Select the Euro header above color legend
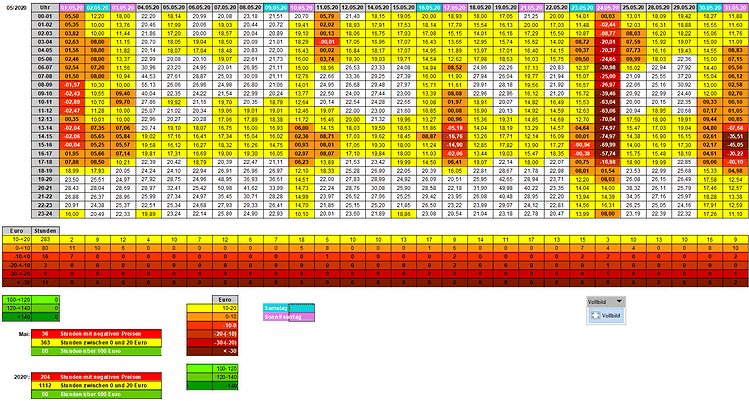This screenshot has width=749, height=401. [227, 299]
